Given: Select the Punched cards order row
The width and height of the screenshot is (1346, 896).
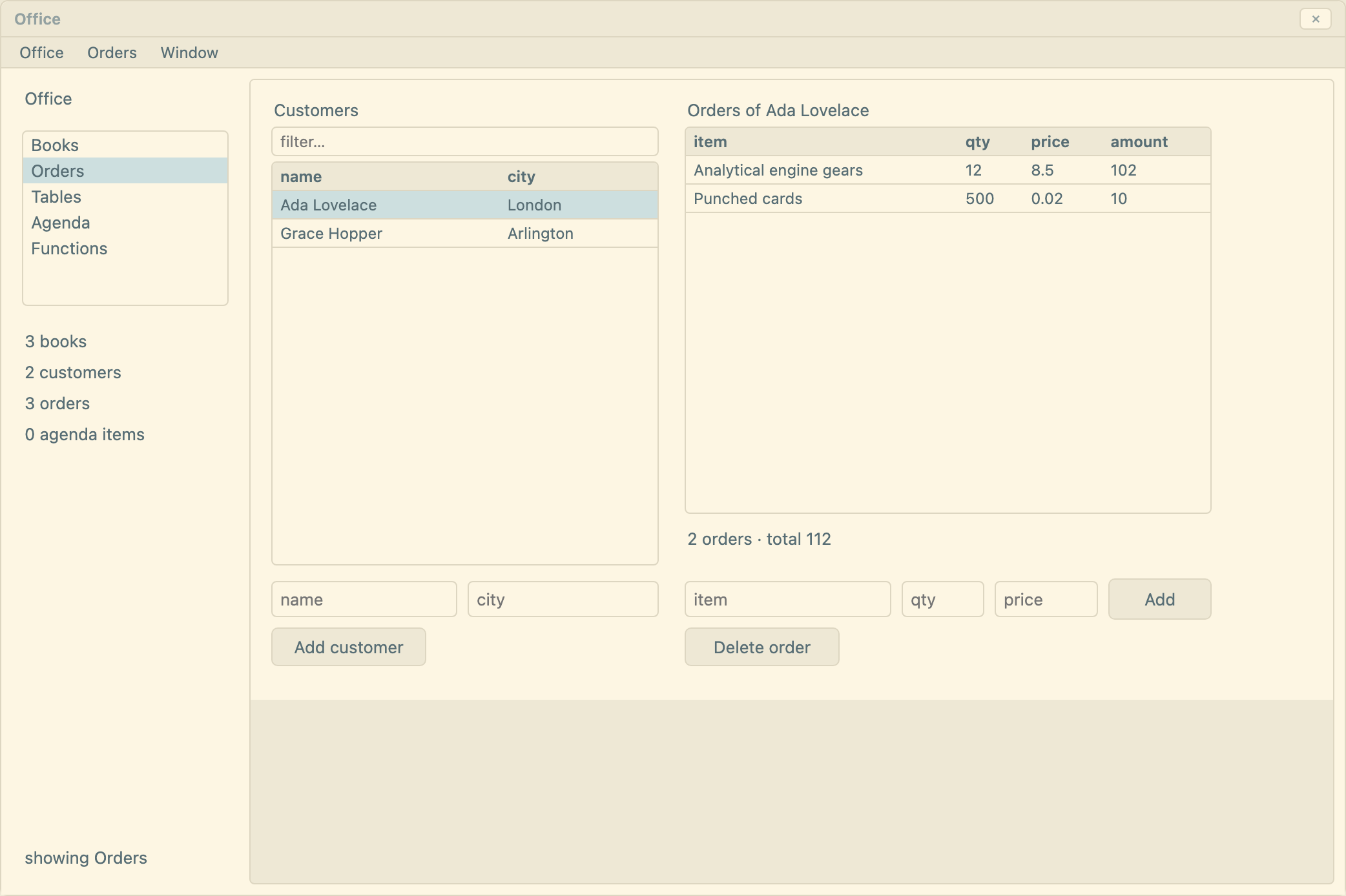Looking at the screenshot, I should tap(948, 199).
